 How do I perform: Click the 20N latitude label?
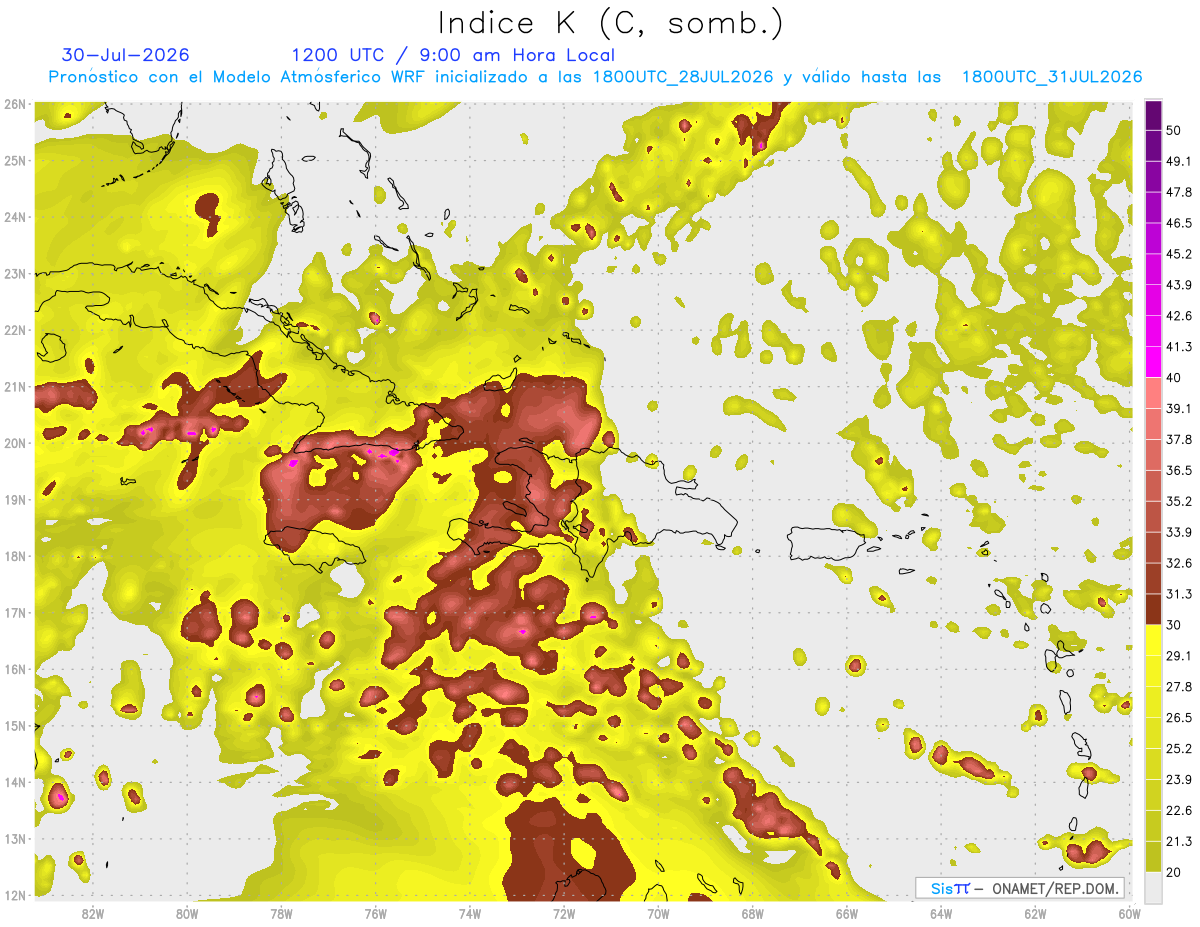coord(15,443)
